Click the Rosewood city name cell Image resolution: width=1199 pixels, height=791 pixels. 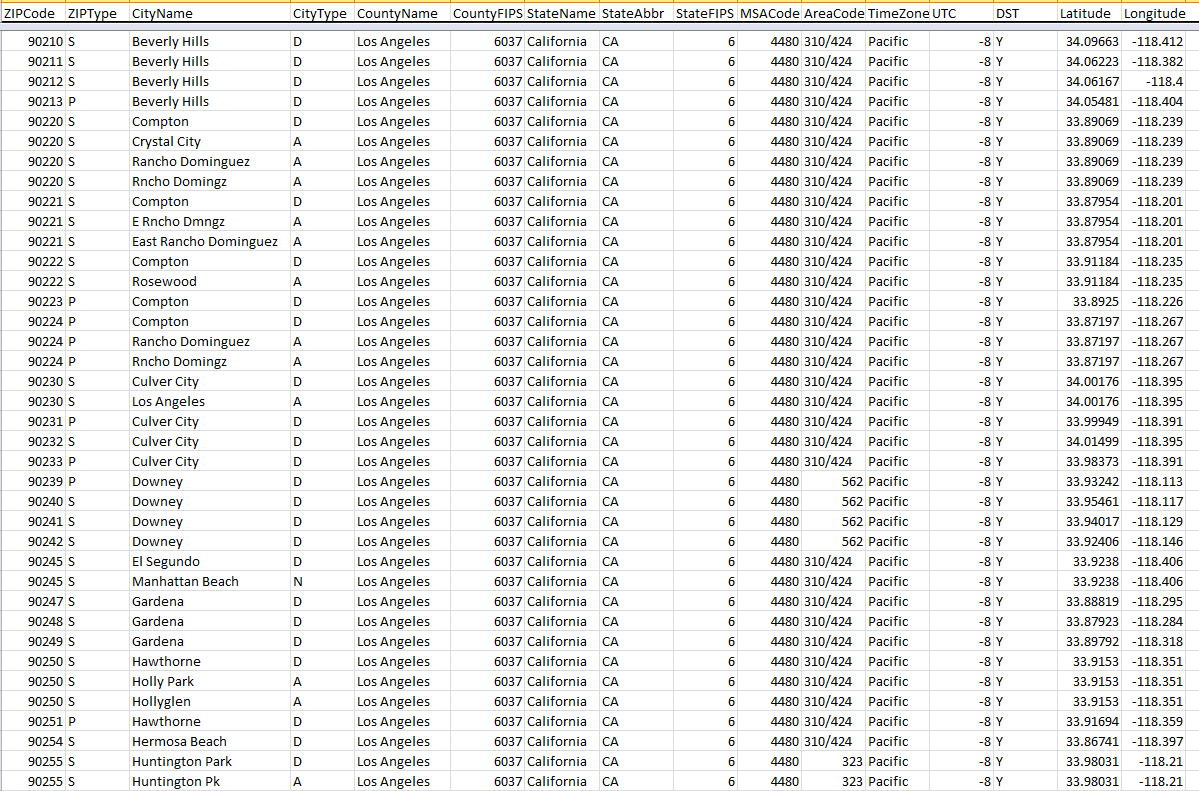coord(210,282)
